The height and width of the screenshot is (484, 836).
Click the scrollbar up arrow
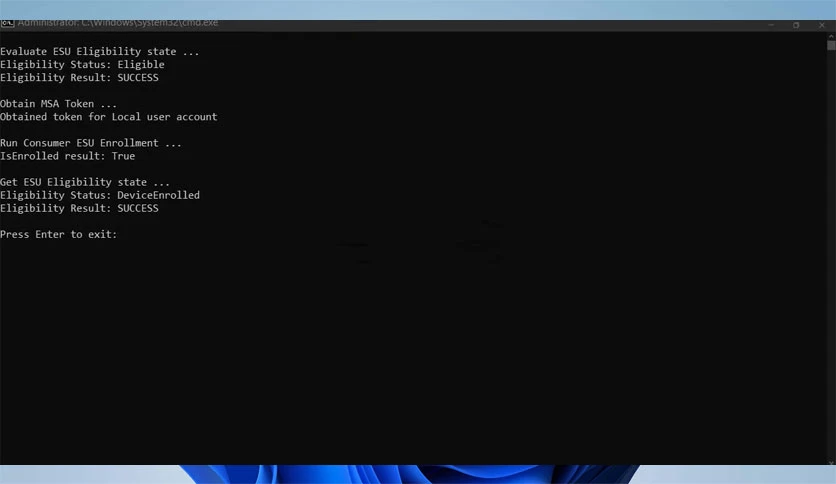tap(831, 36)
